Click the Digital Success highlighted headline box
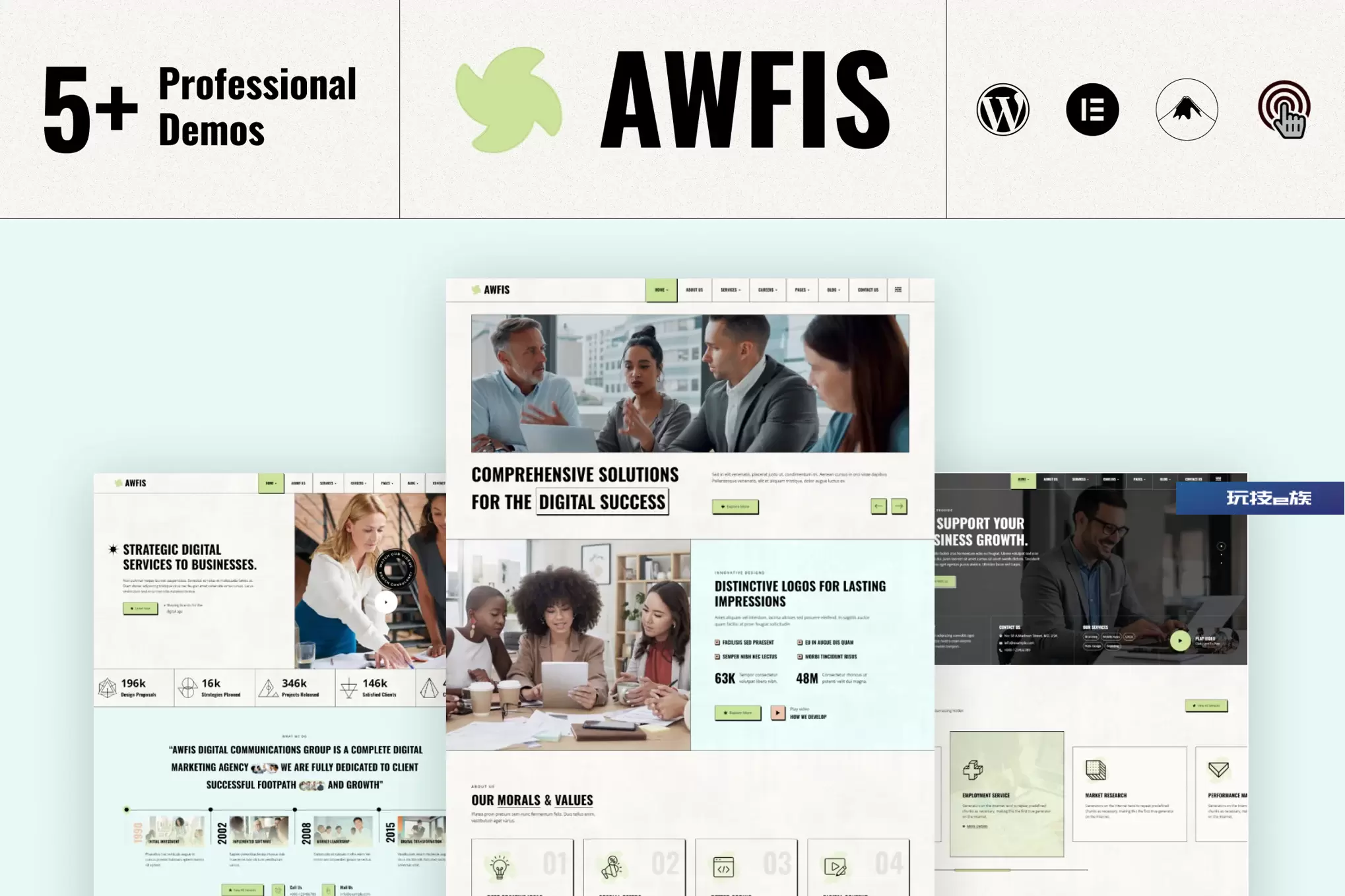This screenshot has width=1345, height=896. coord(602,502)
